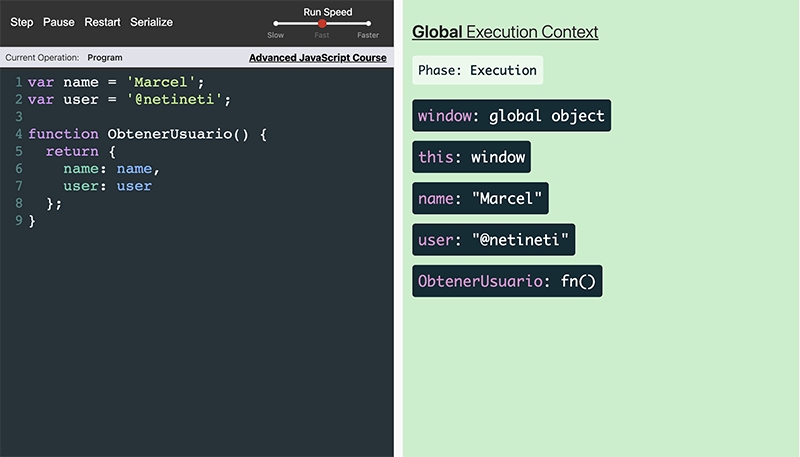Click the red Run Speed slider handle

click(x=322, y=23)
